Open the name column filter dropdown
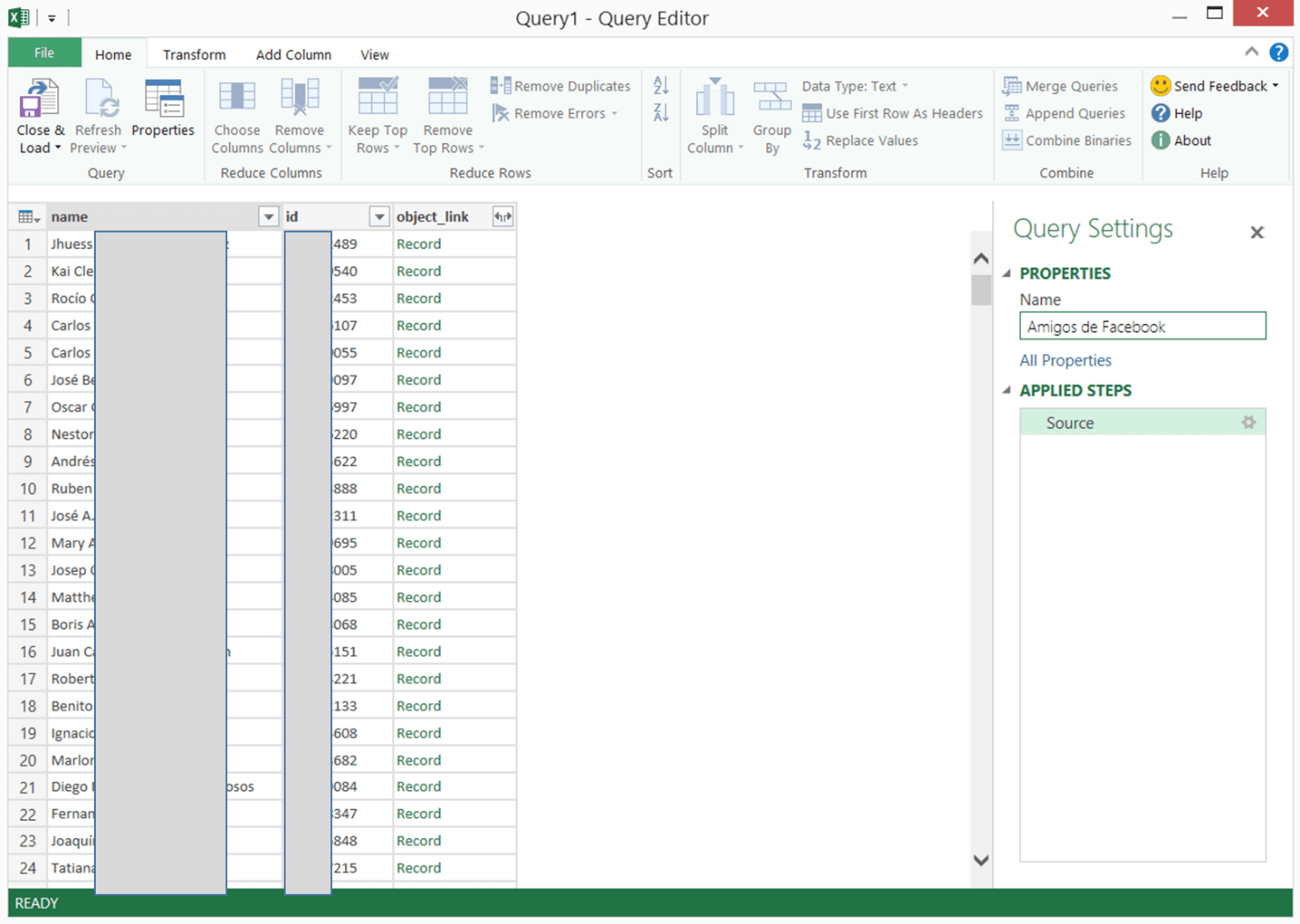The width and height of the screenshot is (1300, 924). tap(267, 216)
